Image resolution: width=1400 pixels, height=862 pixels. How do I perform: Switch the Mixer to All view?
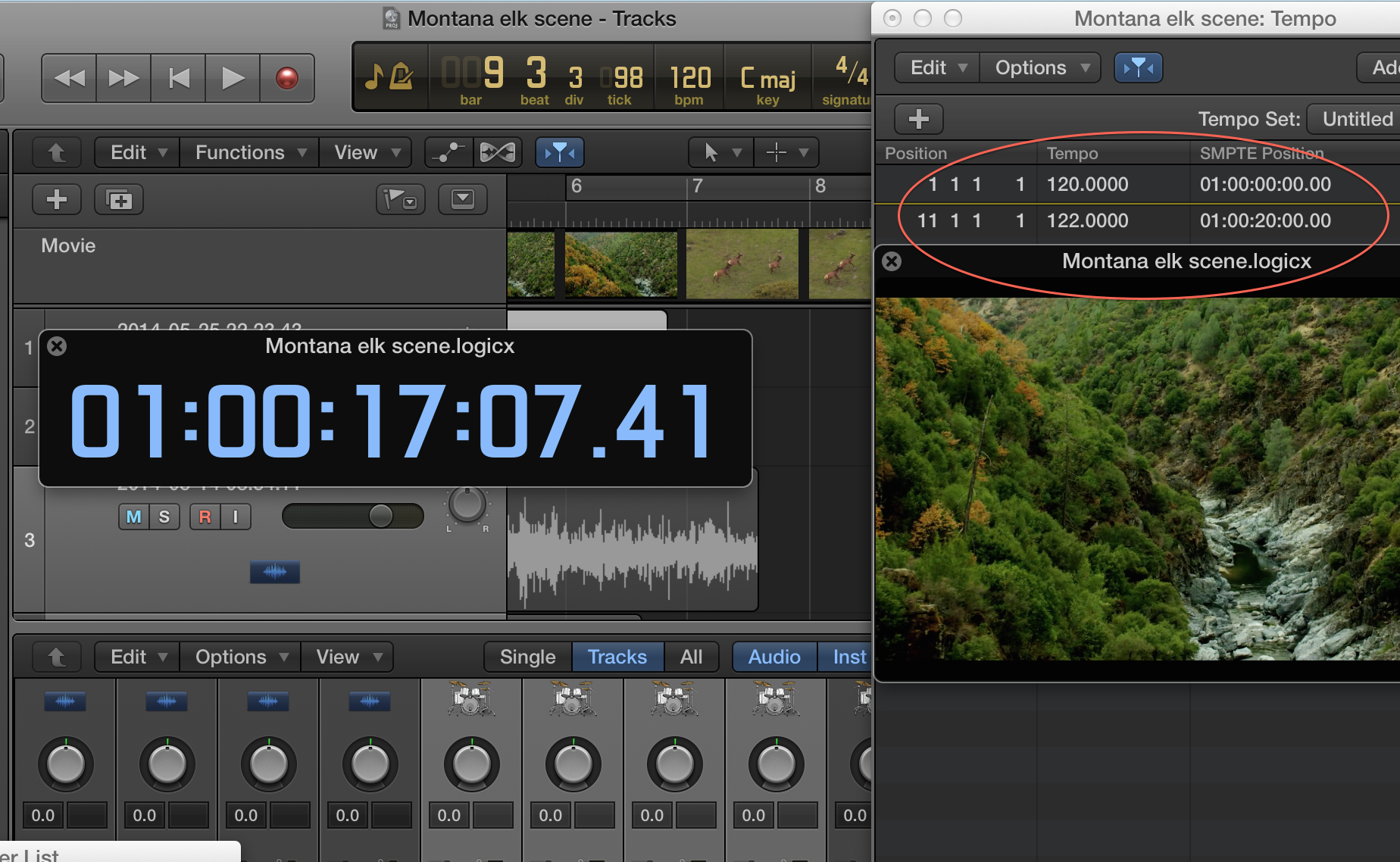(x=691, y=657)
